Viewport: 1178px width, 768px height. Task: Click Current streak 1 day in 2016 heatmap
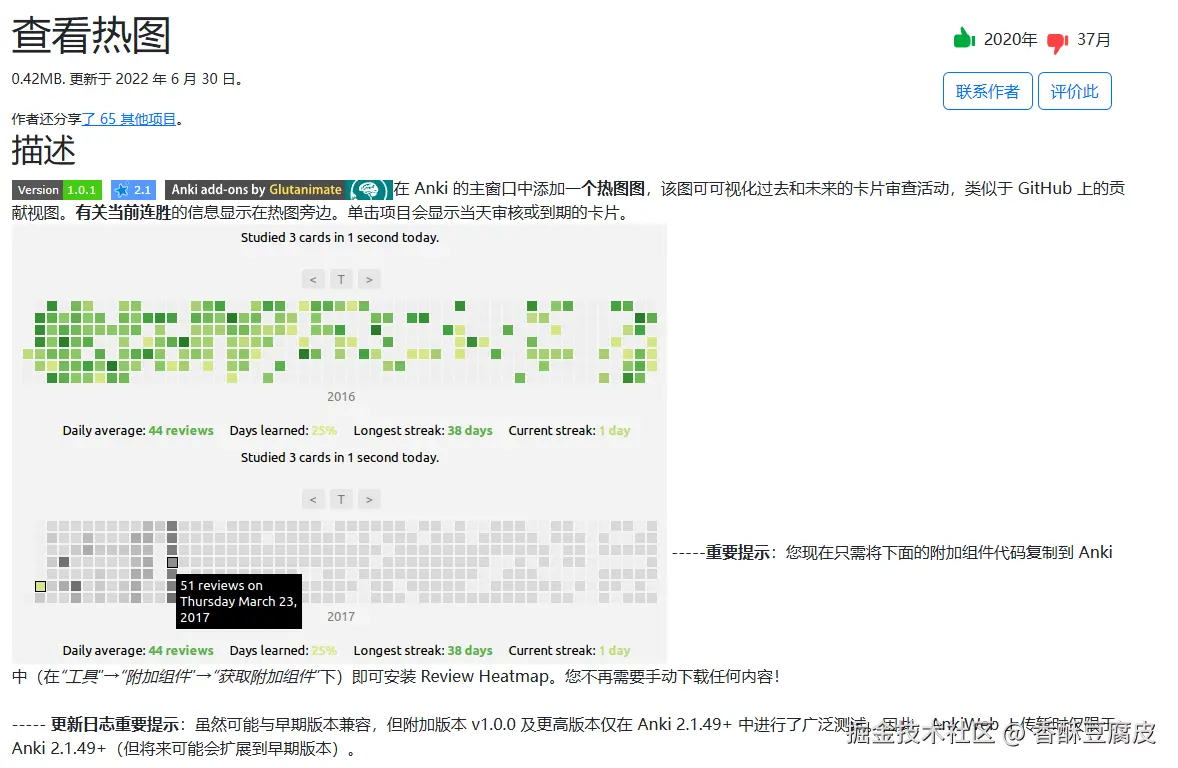(x=569, y=431)
